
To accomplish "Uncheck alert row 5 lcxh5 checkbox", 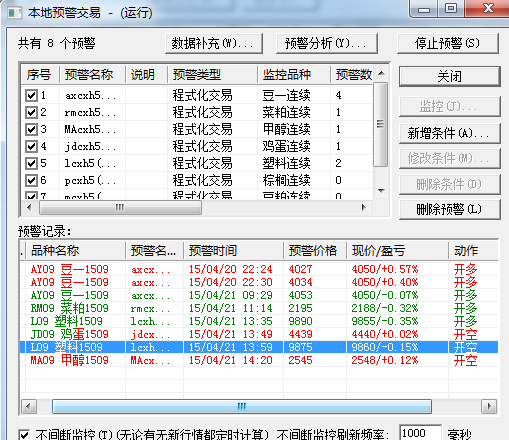I will [x=31, y=163].
